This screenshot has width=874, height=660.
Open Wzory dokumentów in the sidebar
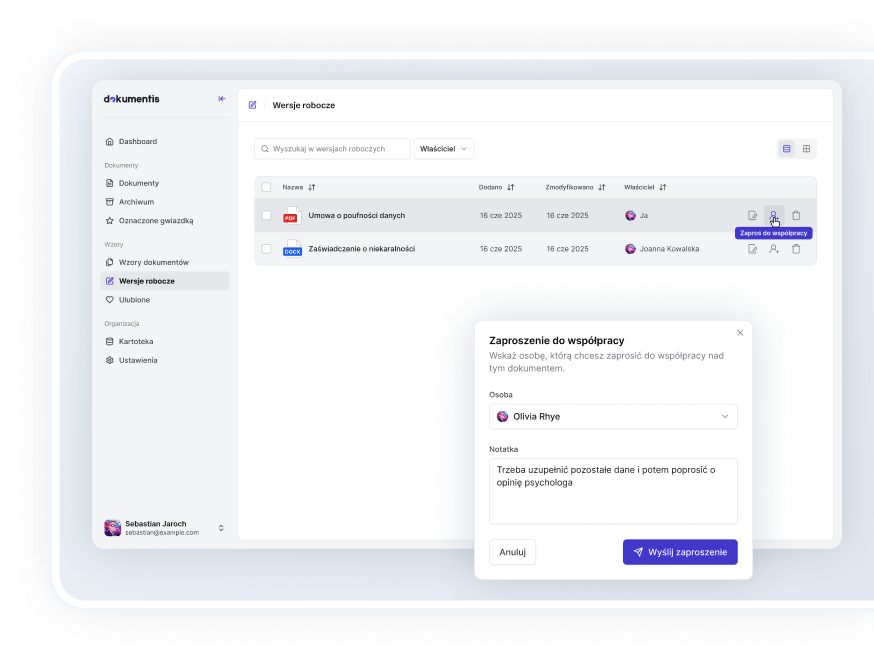click(153, 262)
